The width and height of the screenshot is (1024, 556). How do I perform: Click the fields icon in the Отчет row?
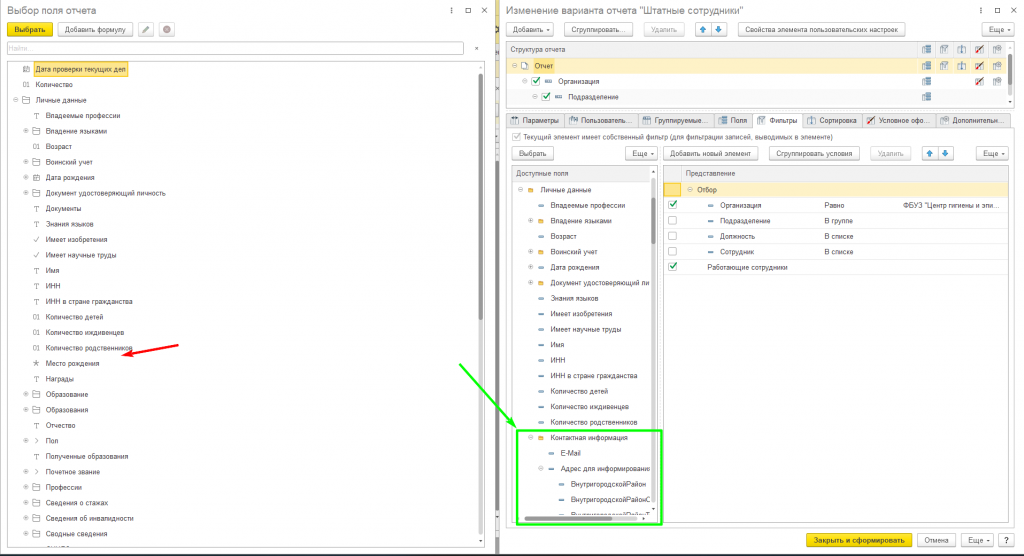point(926,66)
